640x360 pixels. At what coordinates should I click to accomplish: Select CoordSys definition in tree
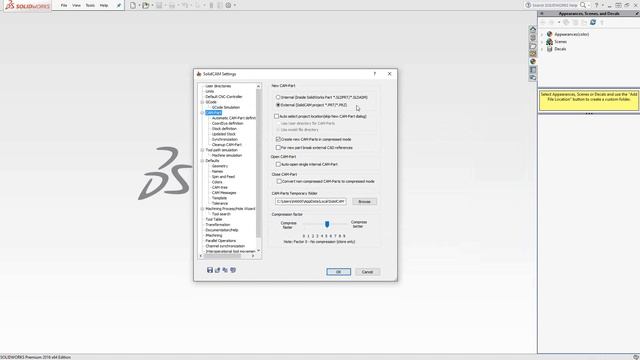pos(227,123)
